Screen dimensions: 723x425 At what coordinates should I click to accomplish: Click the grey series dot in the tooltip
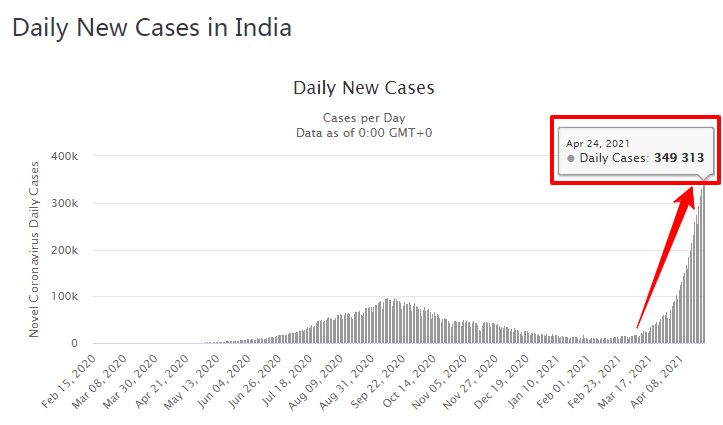click(x=571, y=158)
